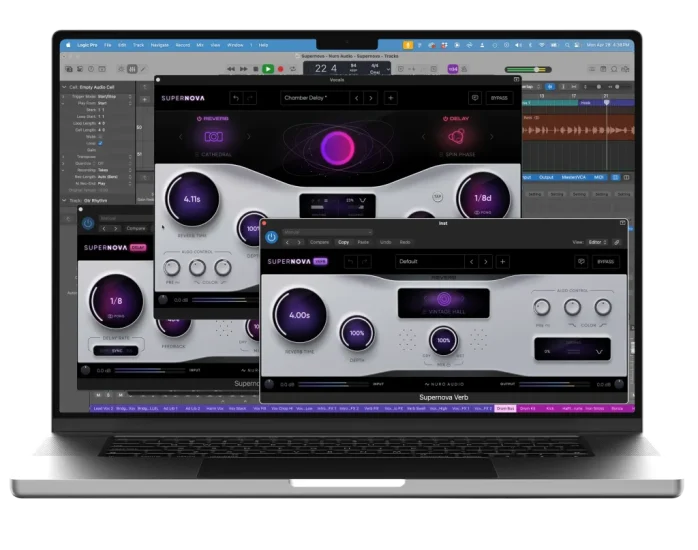Open the Record menu
This screenshot has height=550, width=698.
(x=183, y=45)
